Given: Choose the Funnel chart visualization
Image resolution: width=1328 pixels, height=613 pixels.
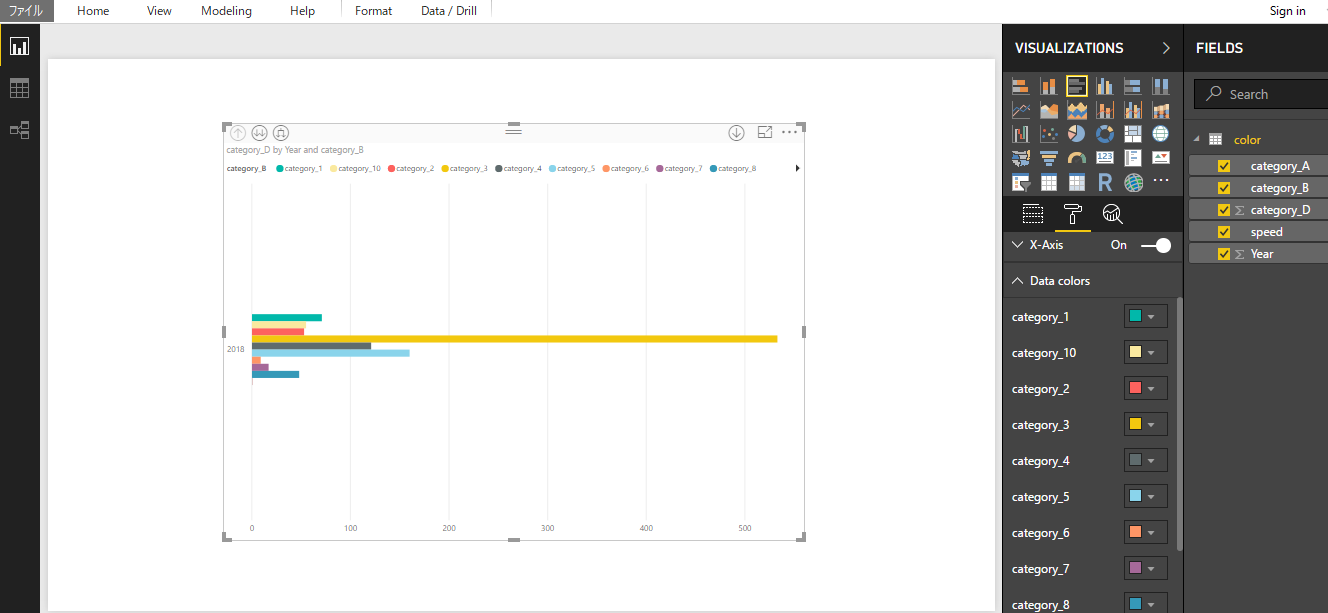Looking at the screenshot, I should [x=1049, y=158].
